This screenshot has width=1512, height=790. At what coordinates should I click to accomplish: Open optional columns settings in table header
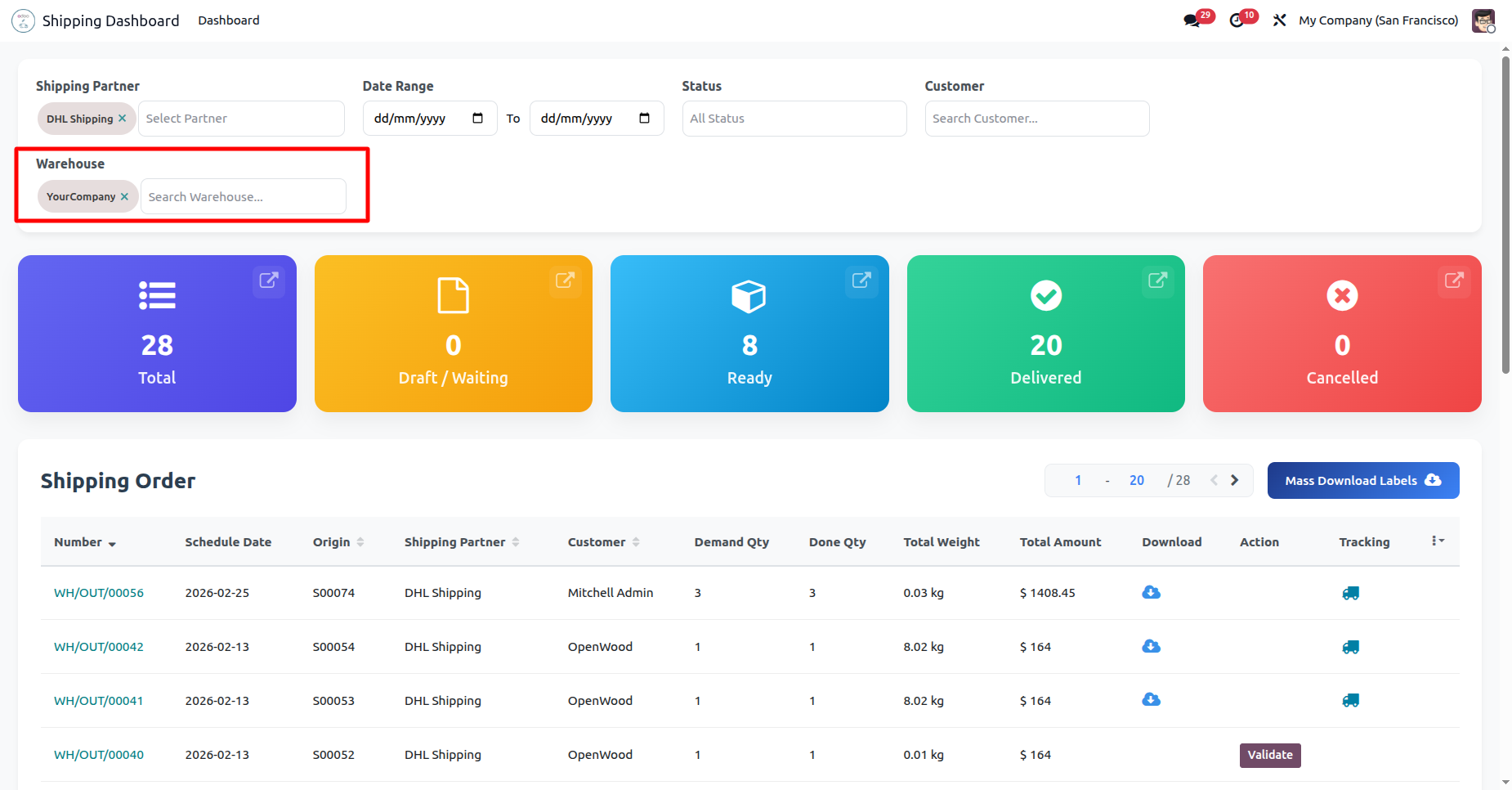pyautogui.click(x=1437, y=541)
